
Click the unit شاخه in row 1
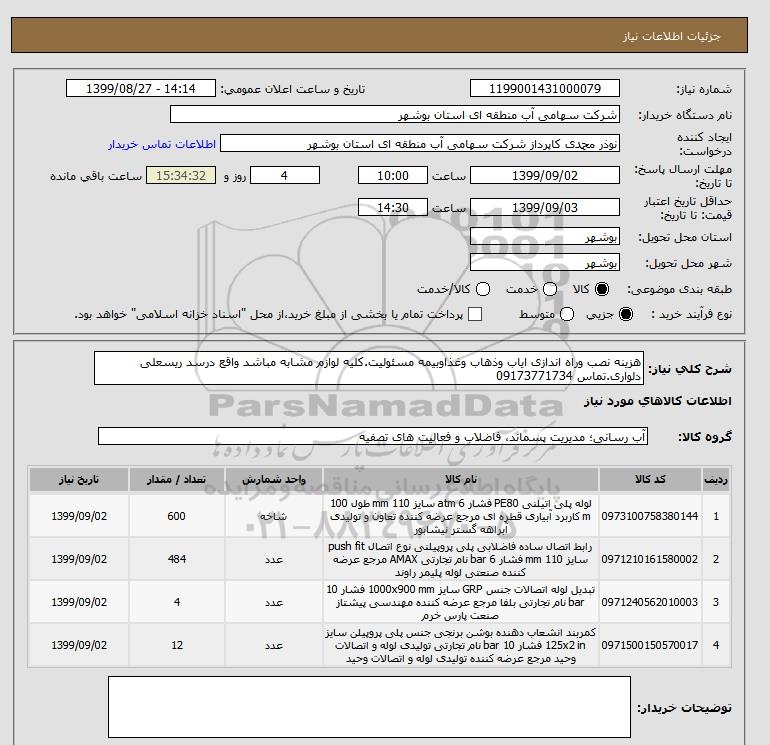tap(274, 516)
